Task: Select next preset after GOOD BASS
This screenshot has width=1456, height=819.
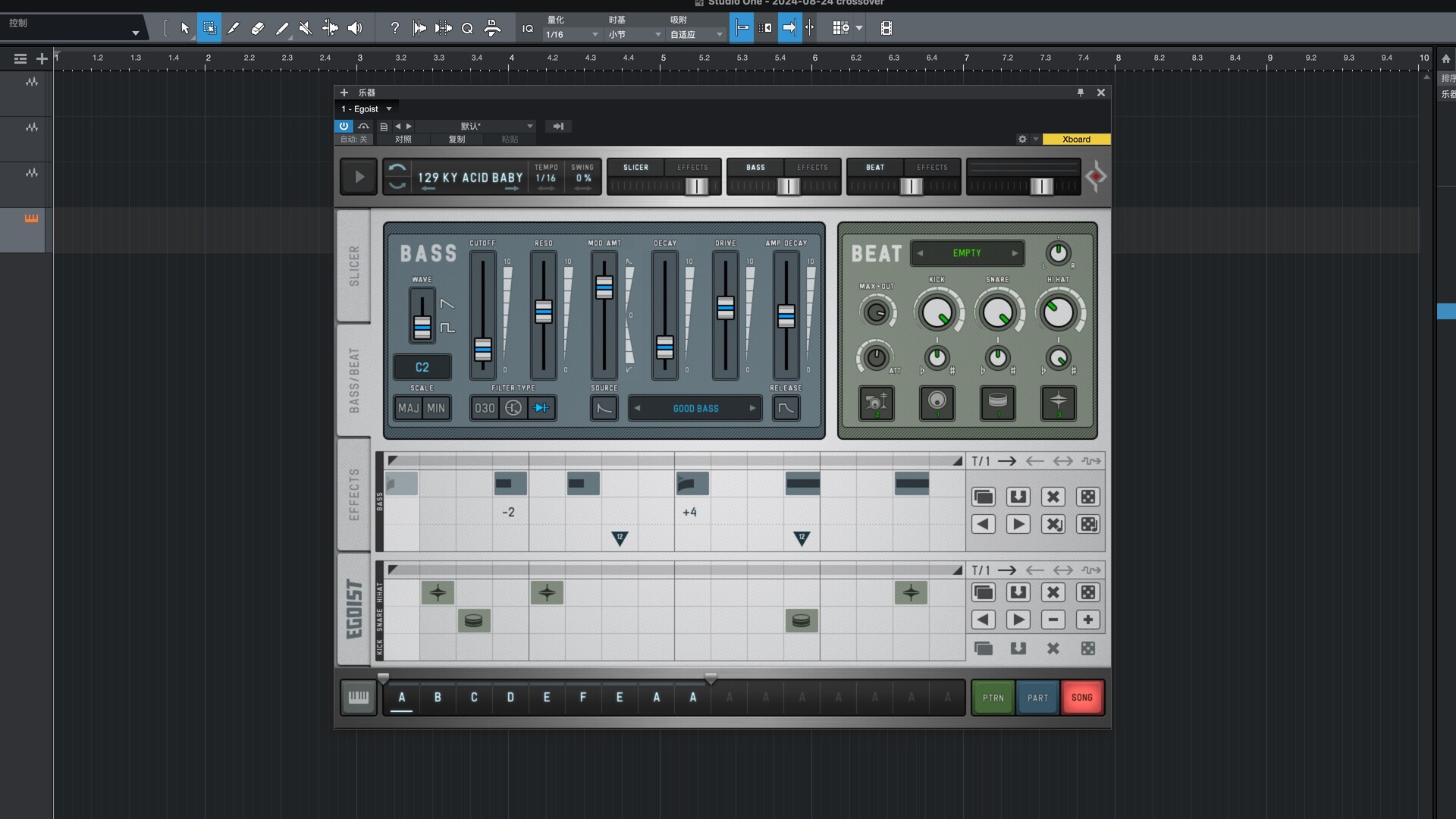Action: coord(752,408)
